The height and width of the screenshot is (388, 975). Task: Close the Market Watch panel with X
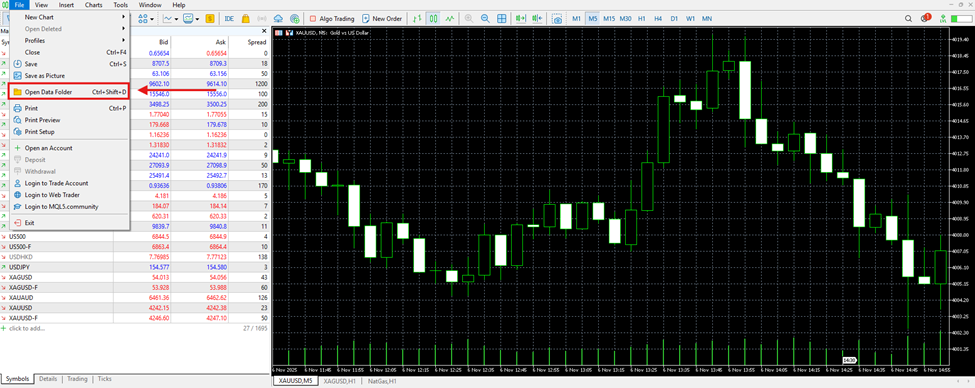(x=264, y=31)
